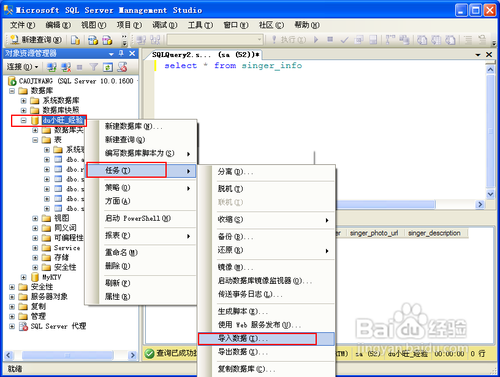Image resolution: width=500 pixels, height=377 pixels.
Task: Click the filter funnel icon in Object Explorer
Action: (94, 67)
